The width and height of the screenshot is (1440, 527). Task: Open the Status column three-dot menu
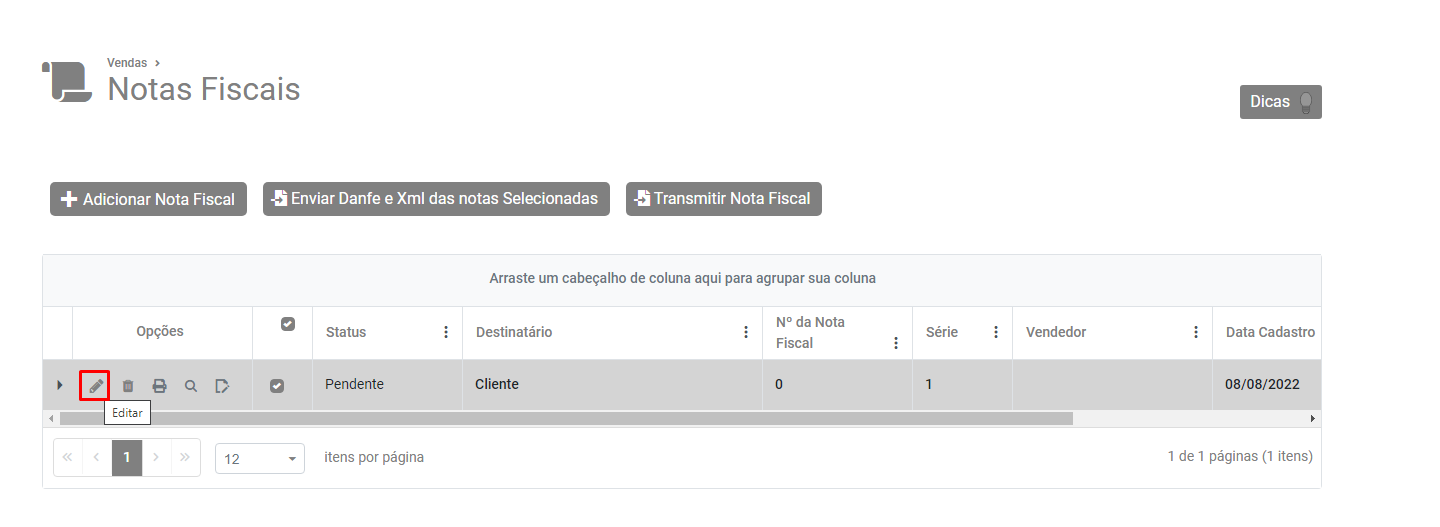coord(446,332)
